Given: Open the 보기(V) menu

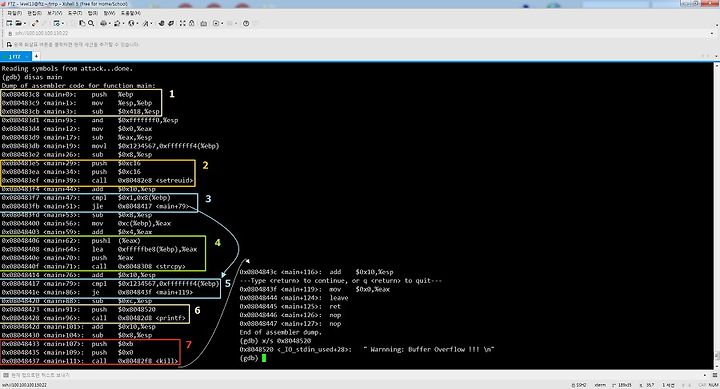Looking at the screenshot, I should point(55,13).
